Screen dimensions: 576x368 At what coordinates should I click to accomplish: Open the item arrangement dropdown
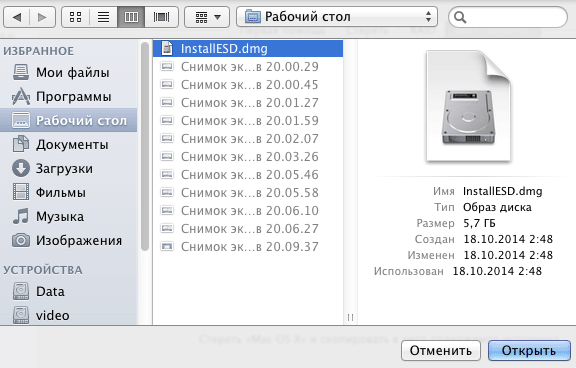tap(207, 17)
